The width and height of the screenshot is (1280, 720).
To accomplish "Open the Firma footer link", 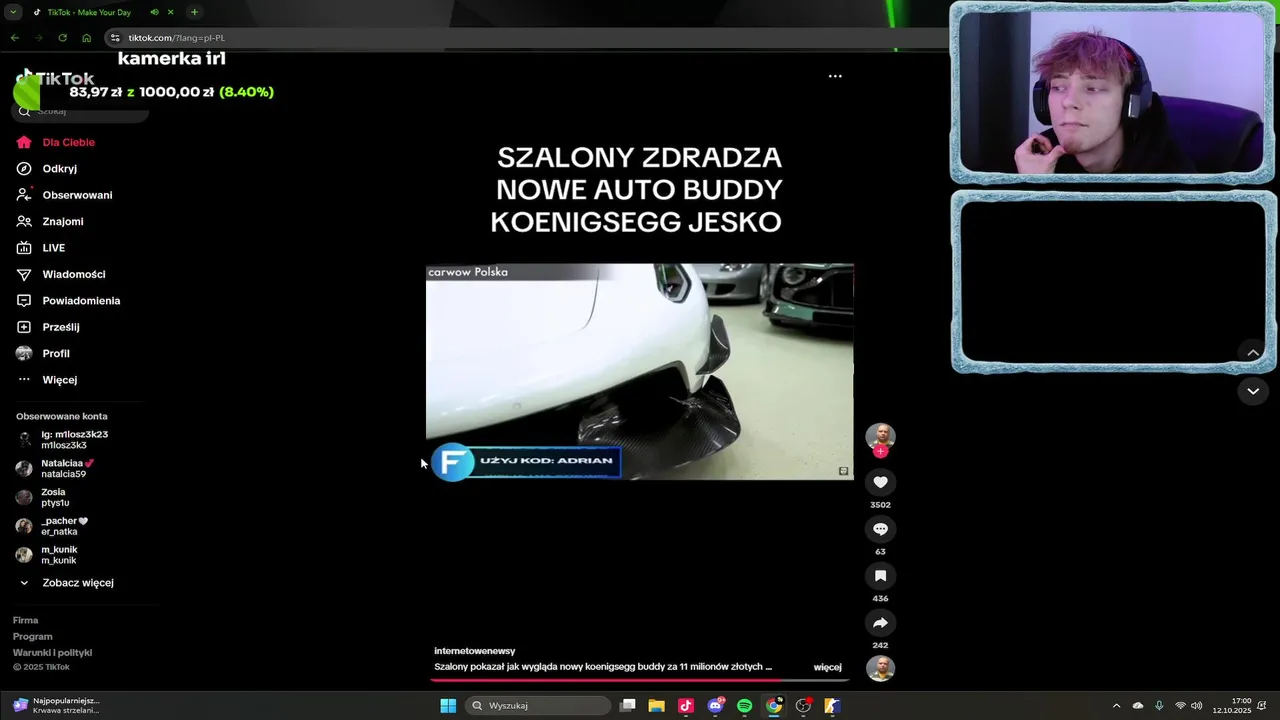I will (x=25, y=621).
